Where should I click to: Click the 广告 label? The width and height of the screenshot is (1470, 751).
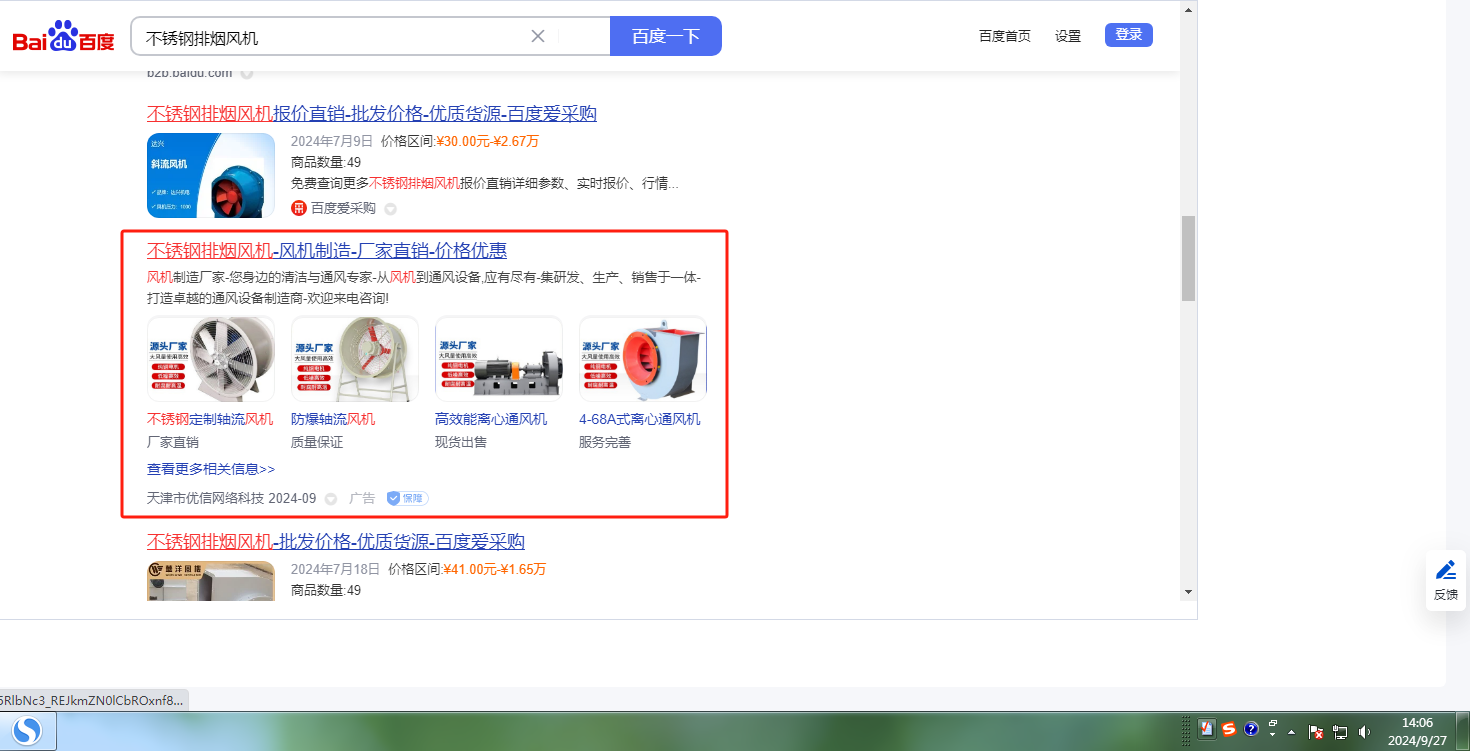pos(362,498)
